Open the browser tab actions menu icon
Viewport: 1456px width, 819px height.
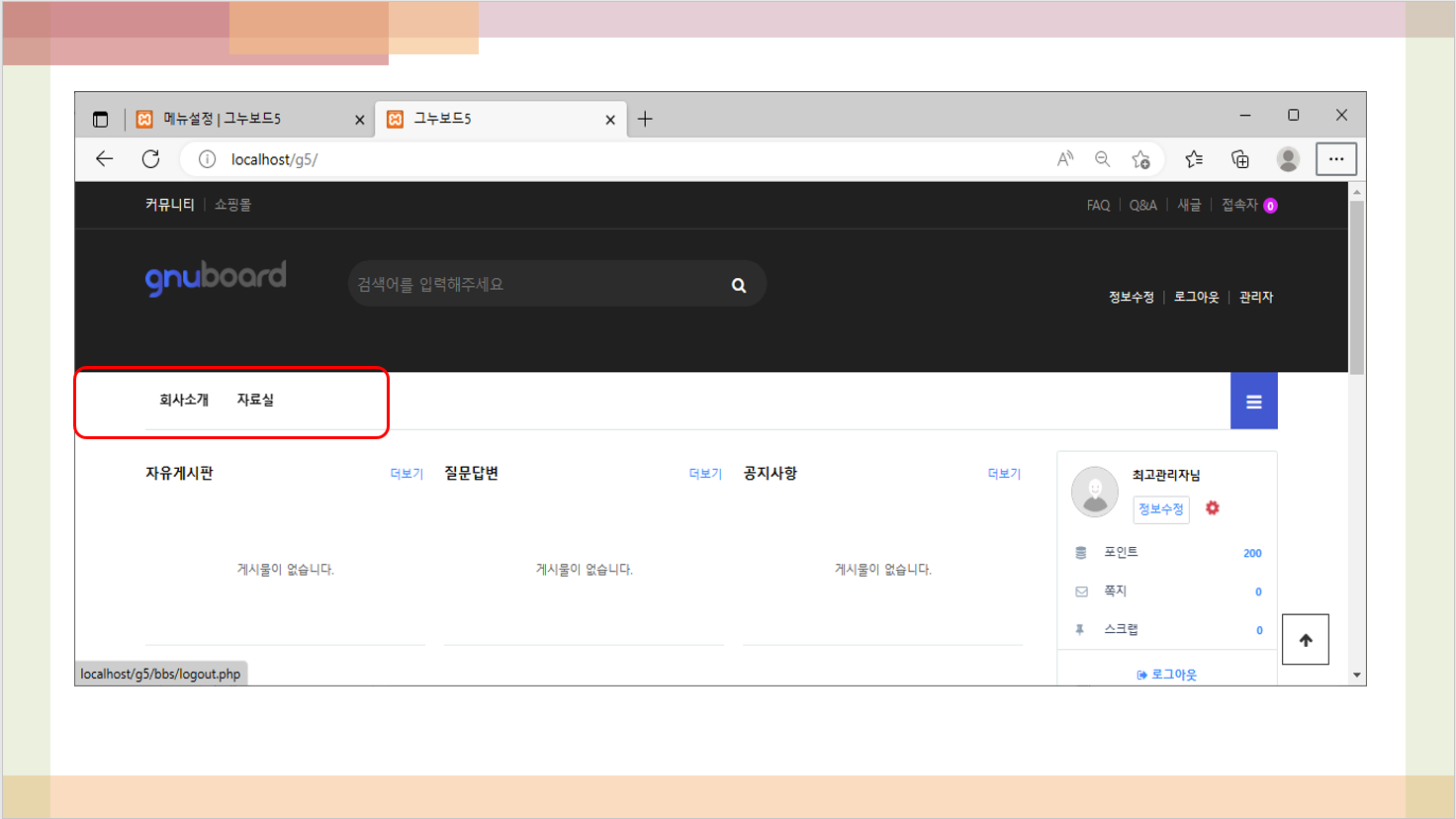pyautogui.click(x=100, y=119)
